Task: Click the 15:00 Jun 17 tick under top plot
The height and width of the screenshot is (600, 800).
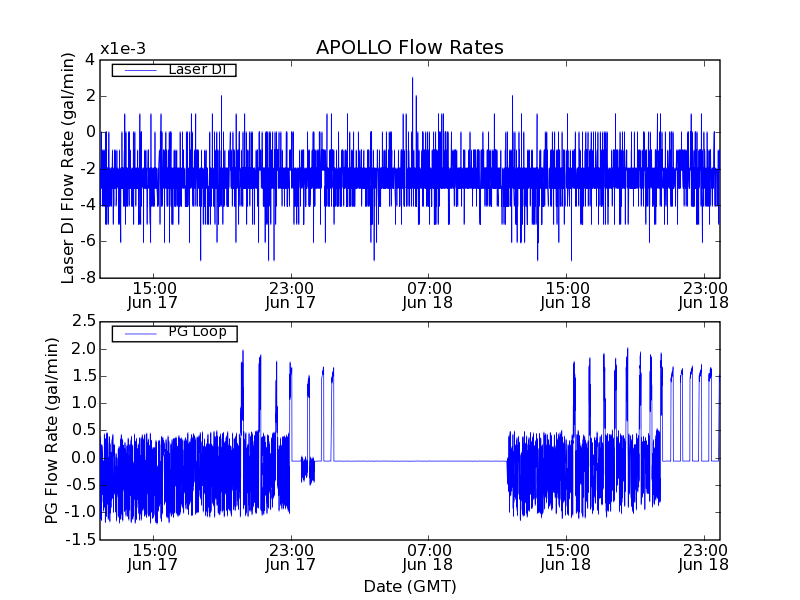Action: click(152, 295)
